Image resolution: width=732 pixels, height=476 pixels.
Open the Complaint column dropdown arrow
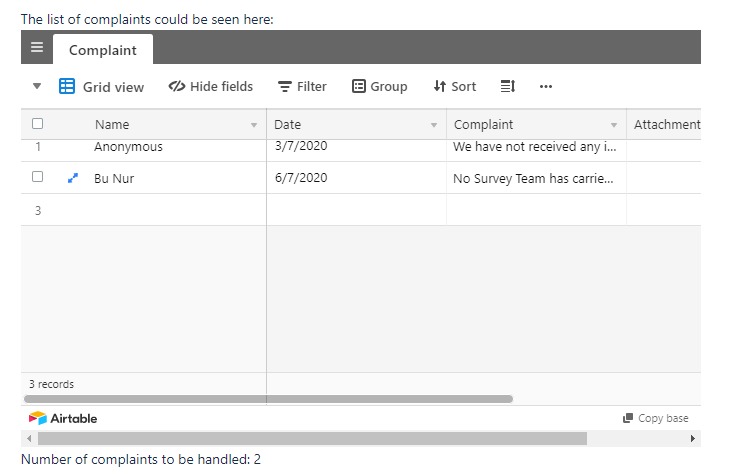614,125
